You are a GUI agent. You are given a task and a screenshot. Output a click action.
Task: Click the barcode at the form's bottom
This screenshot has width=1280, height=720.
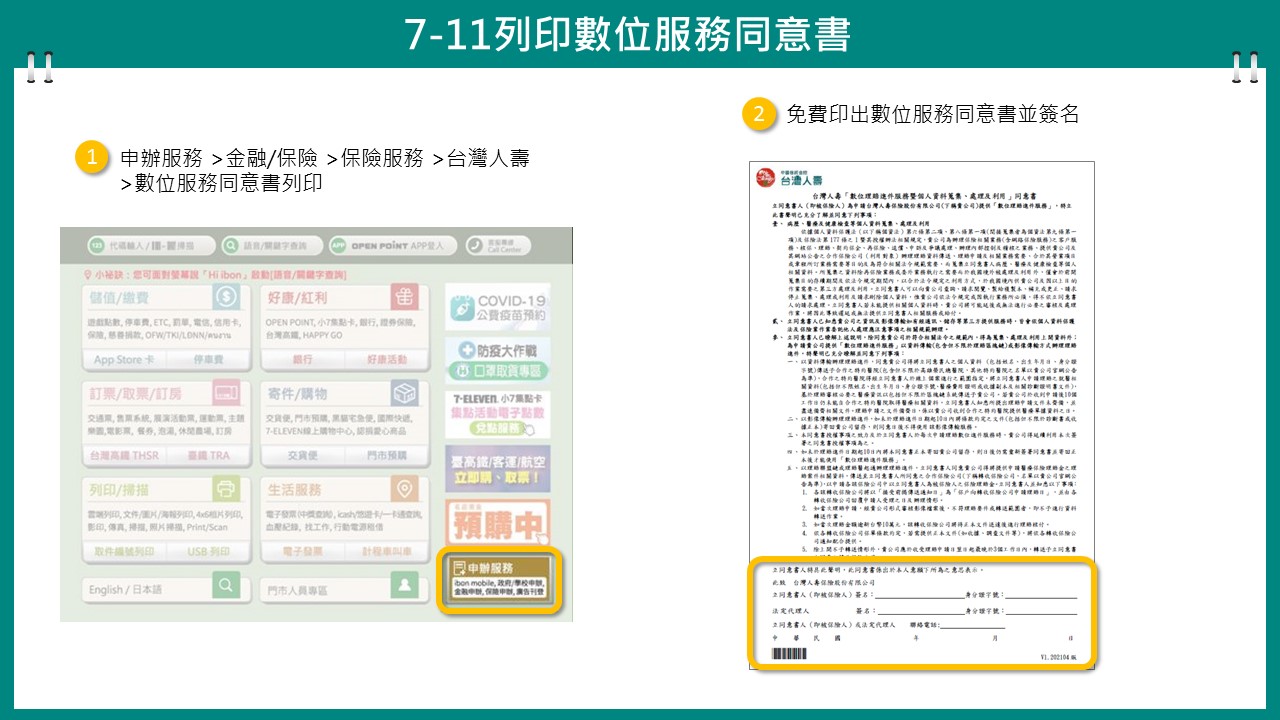[789, 653]
